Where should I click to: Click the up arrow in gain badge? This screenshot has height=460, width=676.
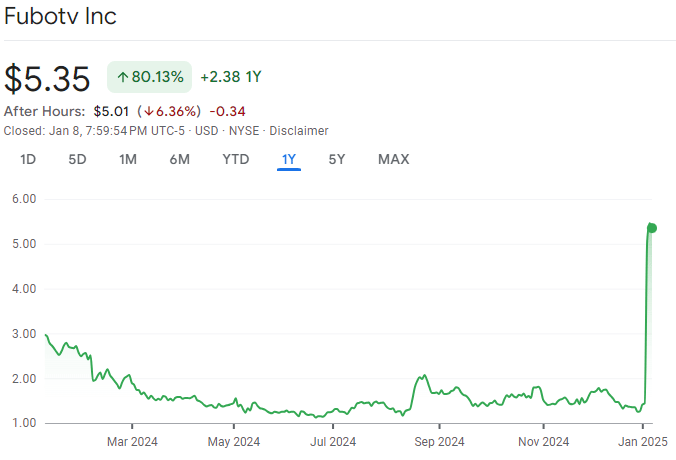(x=123, y=77)
